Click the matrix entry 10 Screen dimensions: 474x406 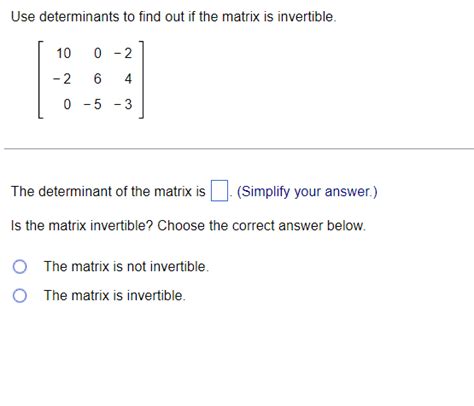click(x=63, y=53)
